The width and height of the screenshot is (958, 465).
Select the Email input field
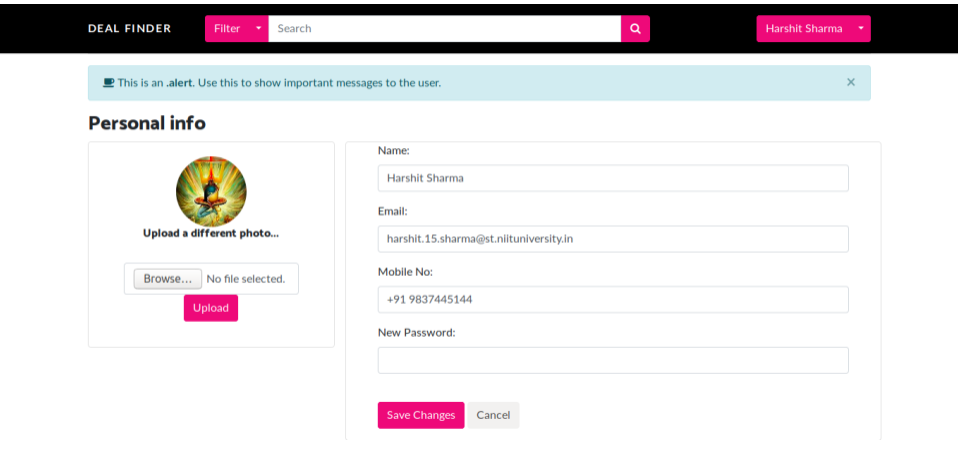pyautogui.click(x=612, y=239)
